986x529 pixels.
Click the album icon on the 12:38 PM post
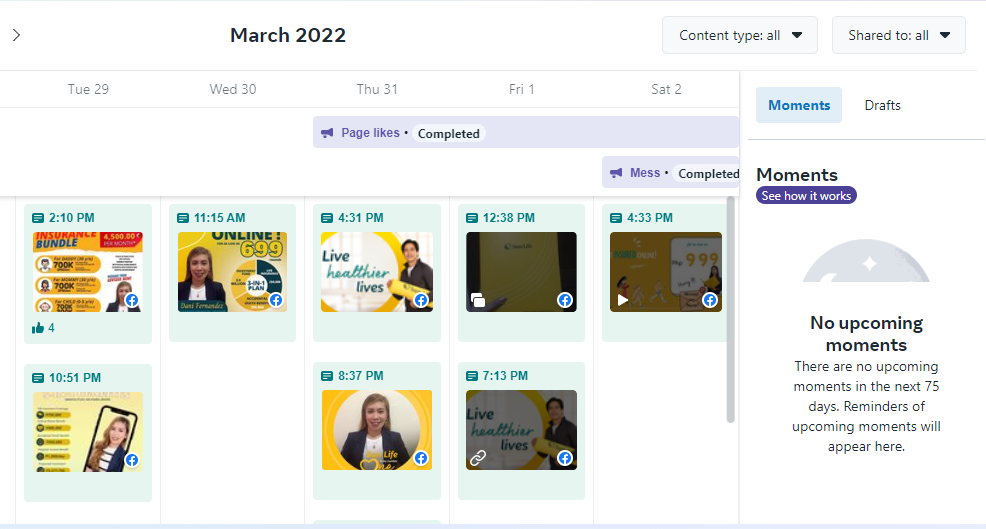[x=478, y=300]
